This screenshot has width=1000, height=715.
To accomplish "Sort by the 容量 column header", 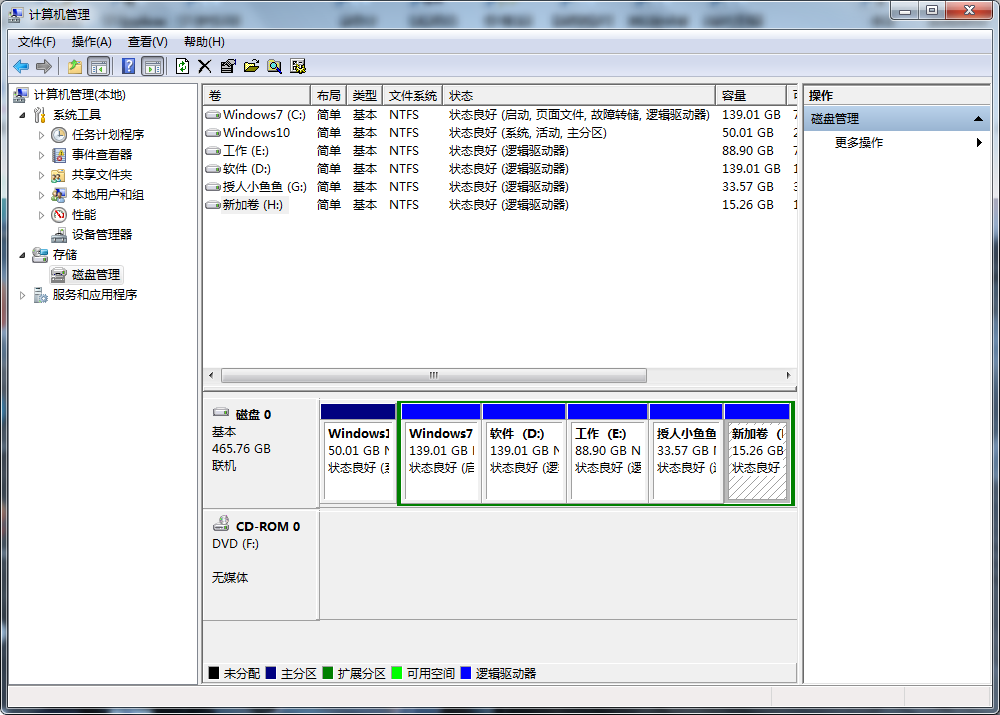I will (751, 96).
